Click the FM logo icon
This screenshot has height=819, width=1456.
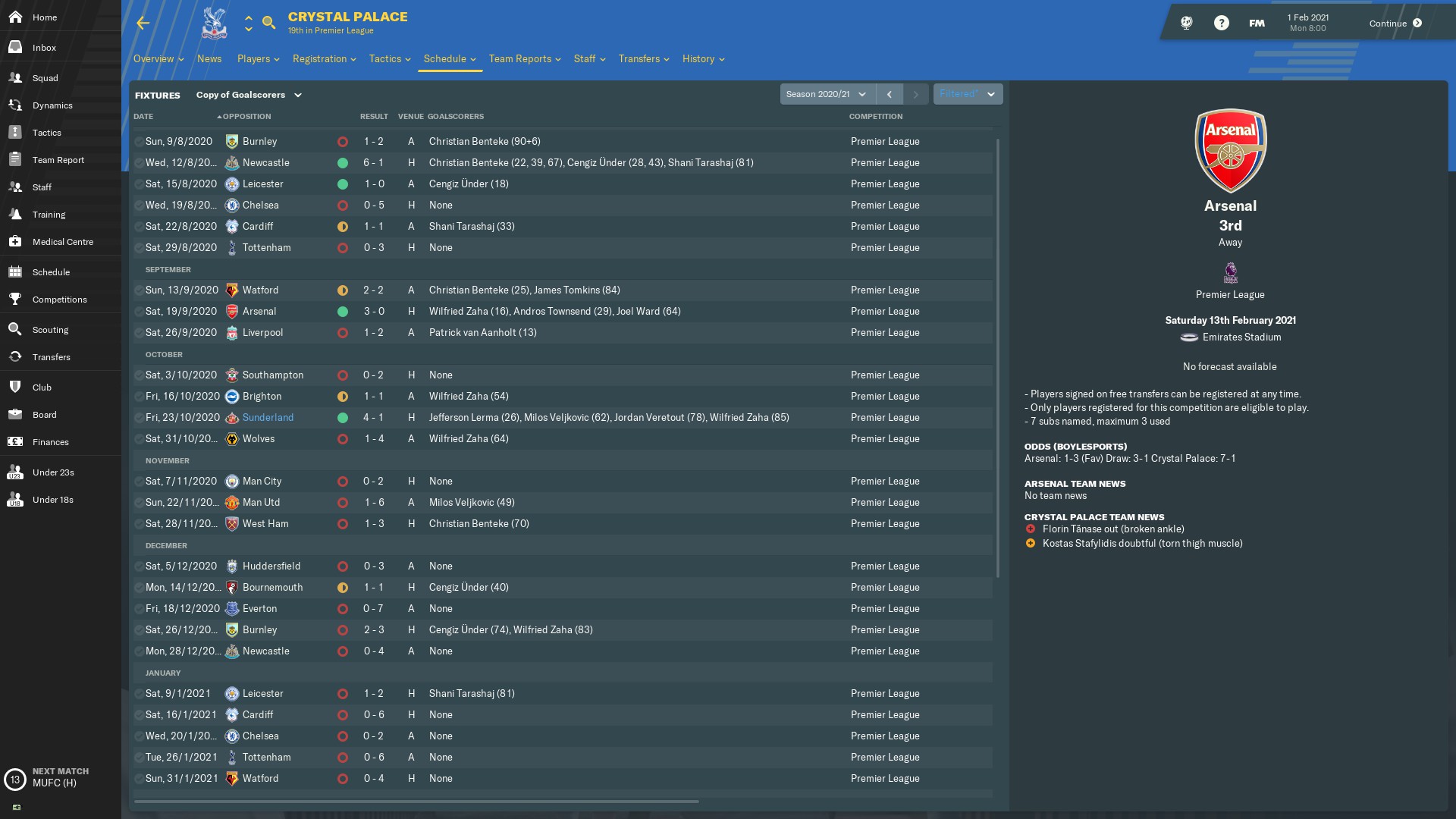(1257, 23)
